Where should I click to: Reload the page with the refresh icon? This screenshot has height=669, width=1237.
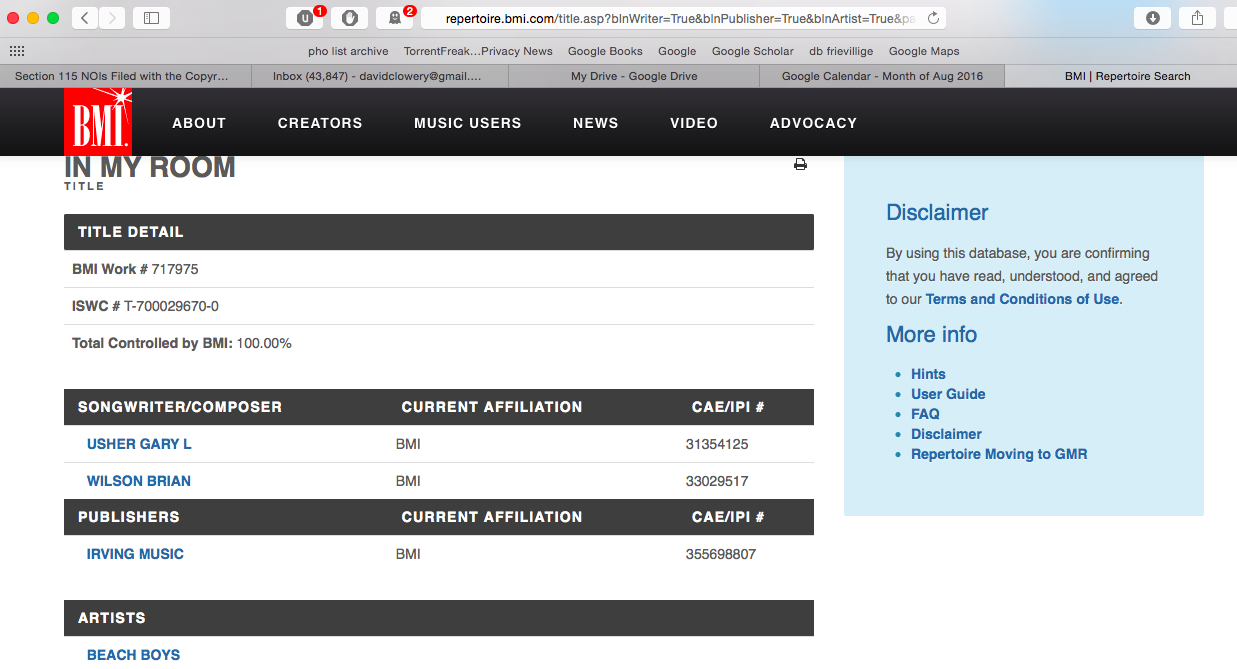point(933,18)
